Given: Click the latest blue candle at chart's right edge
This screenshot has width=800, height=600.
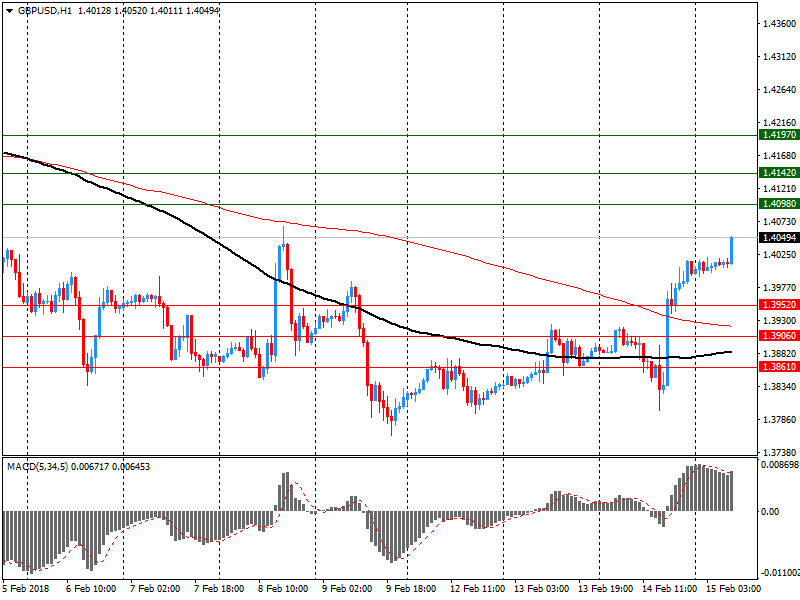Looking at the screenshot, I should coord(732,250).
